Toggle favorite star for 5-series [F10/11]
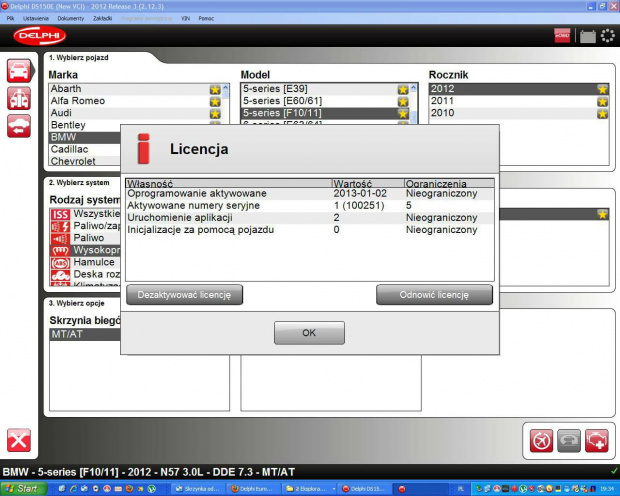 (403, 114)
